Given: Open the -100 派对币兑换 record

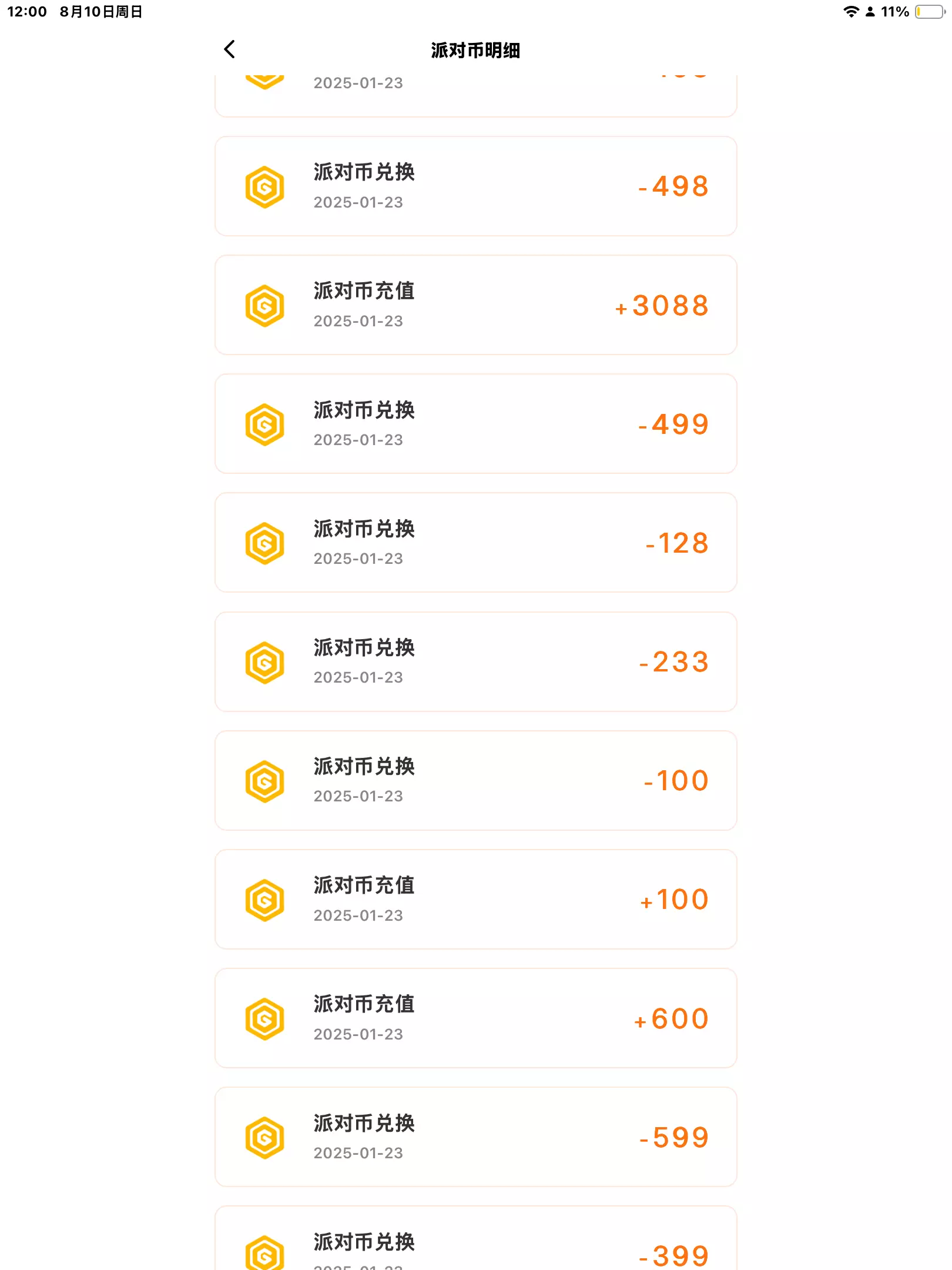Looking at the screenshot, I should (475, 781).
